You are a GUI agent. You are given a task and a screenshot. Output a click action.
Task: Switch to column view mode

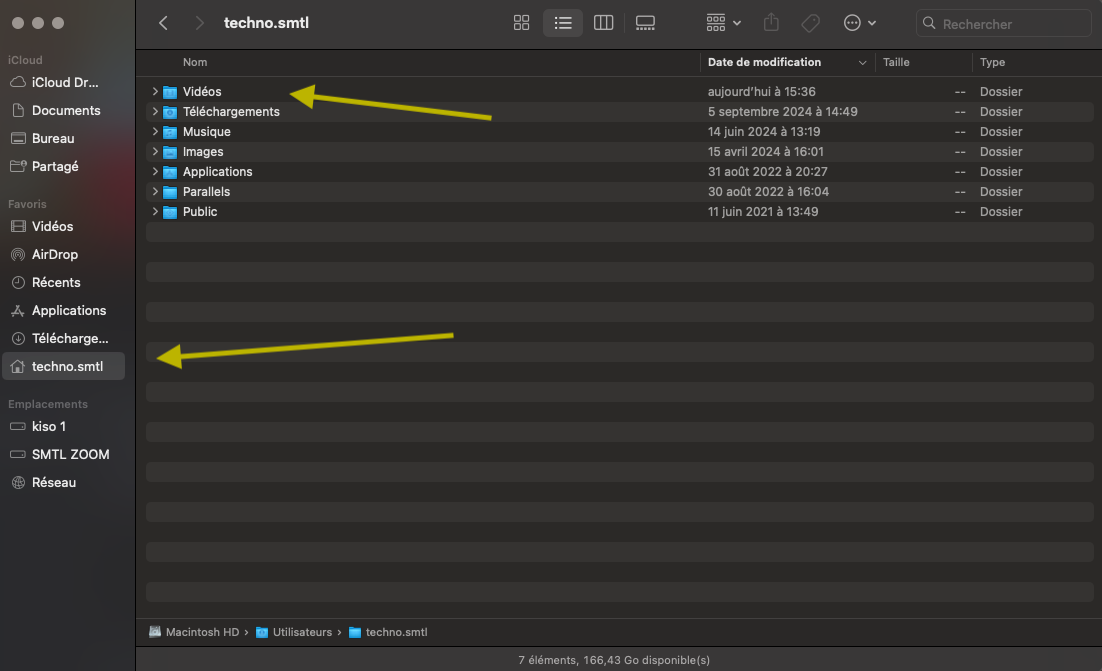tap(603, 23)
